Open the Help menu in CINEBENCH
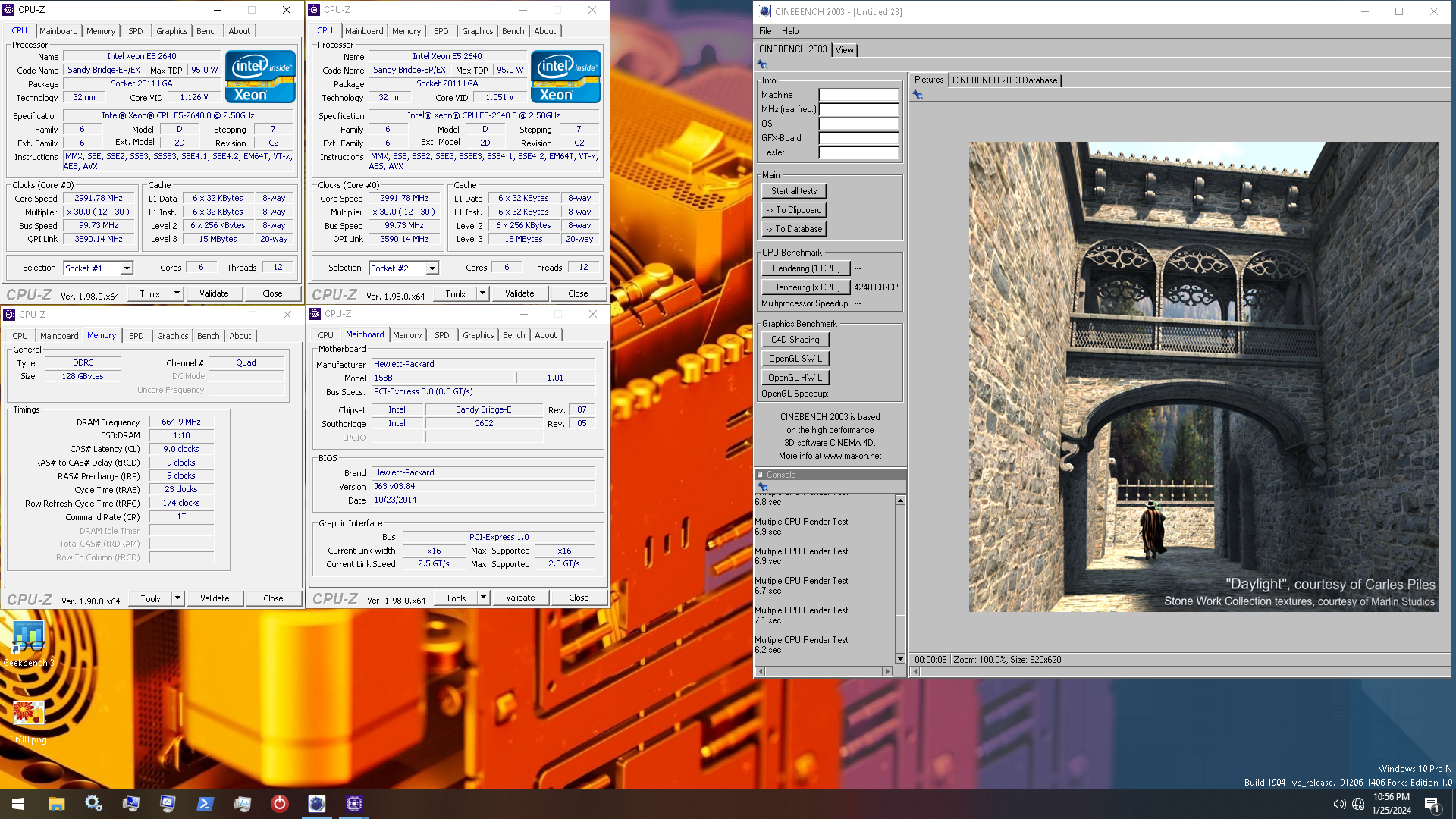Screen dimensions: 1456x819 point(790,31)
